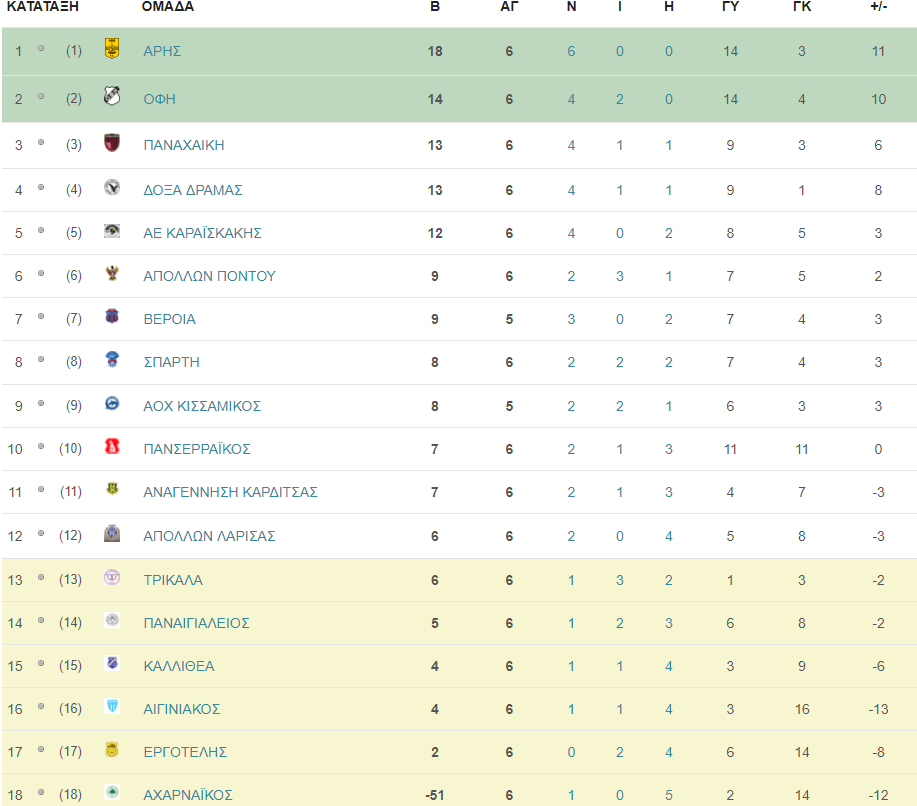Click the ΟΜΑΔΑ column header

(168, 6)
